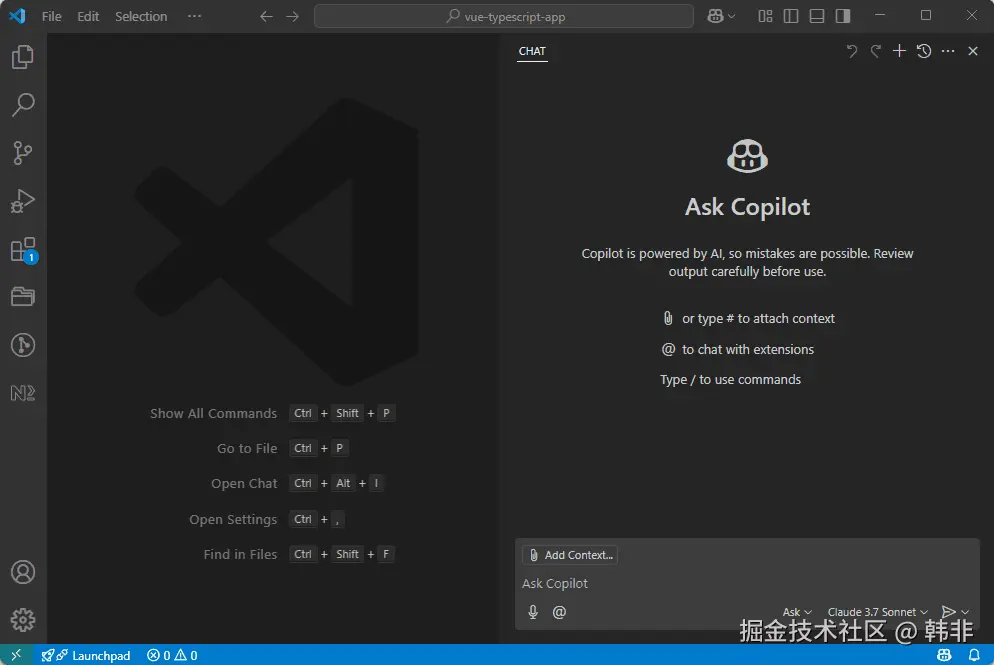Screen dimensions: 994x665
Task: Send the chat message
Action: (x=948, y=612)
